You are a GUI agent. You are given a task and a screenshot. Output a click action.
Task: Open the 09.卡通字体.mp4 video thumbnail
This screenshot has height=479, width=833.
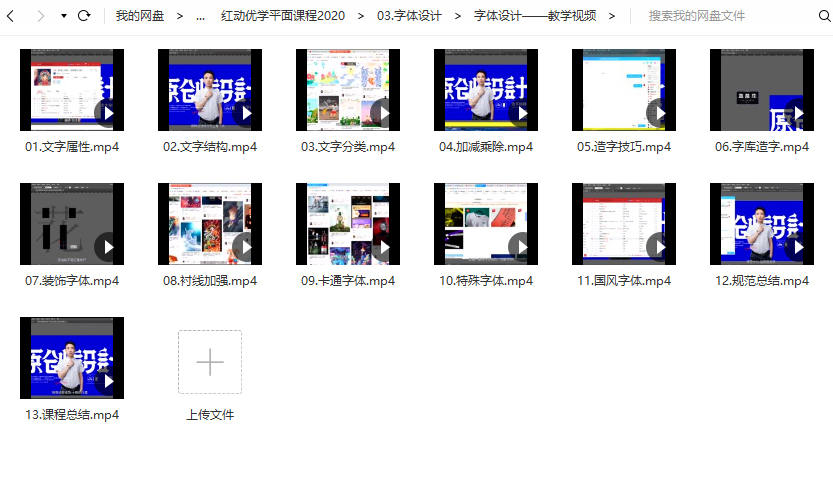coord(348,224)
